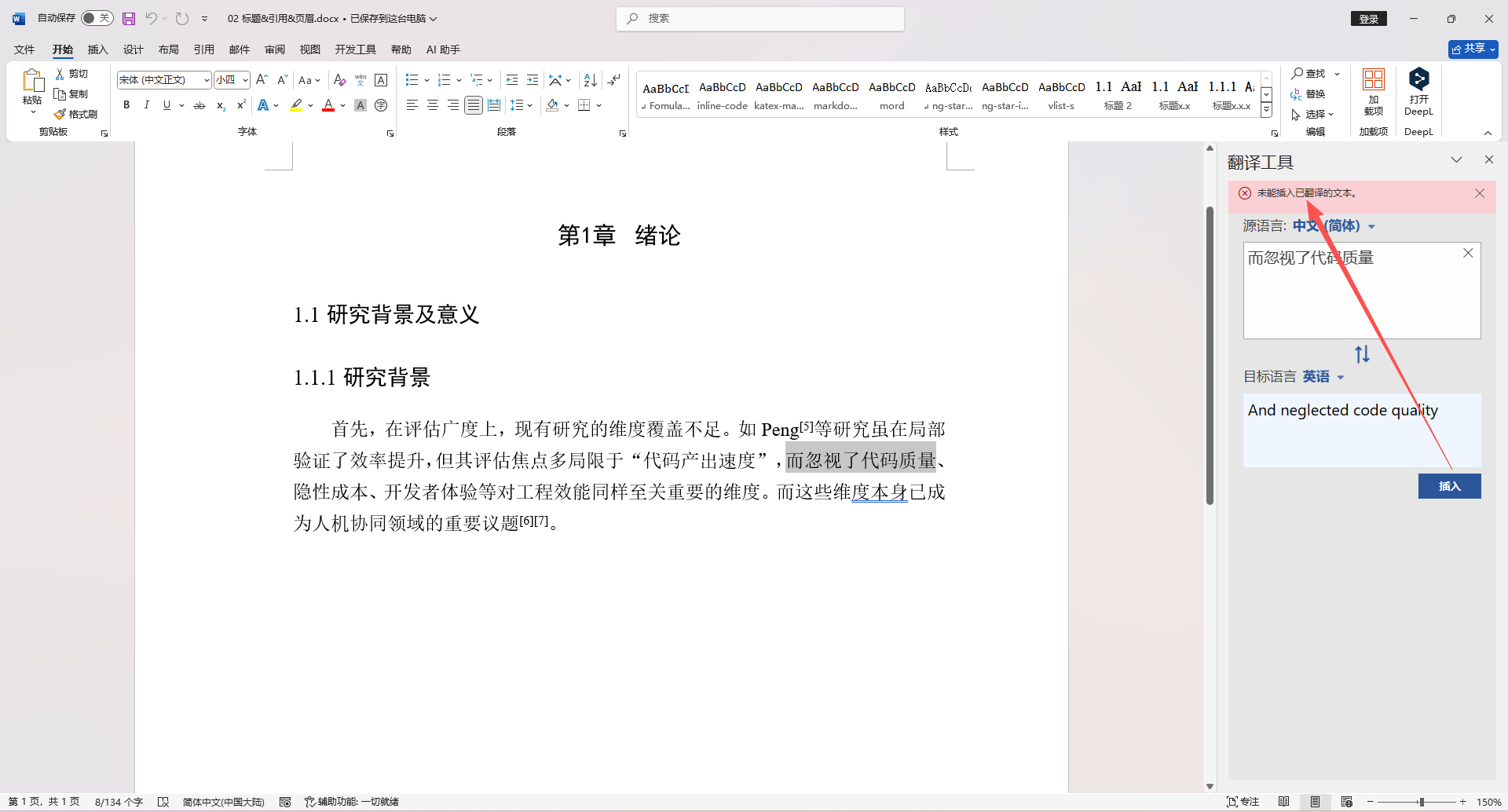Viewport: 1508px width, 812px height.
Task: Open DeepL add-in icon
Action: [1418, 79]
